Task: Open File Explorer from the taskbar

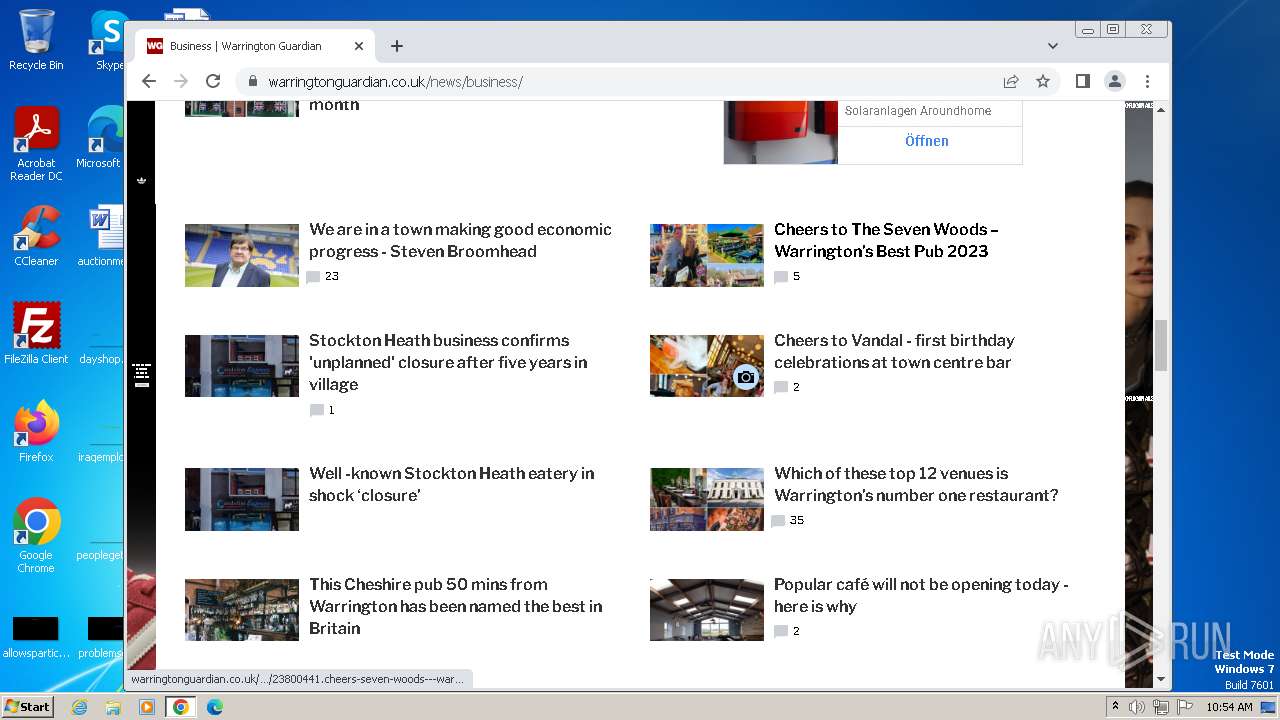Action: pyautogui.click(x=113, y=707)
